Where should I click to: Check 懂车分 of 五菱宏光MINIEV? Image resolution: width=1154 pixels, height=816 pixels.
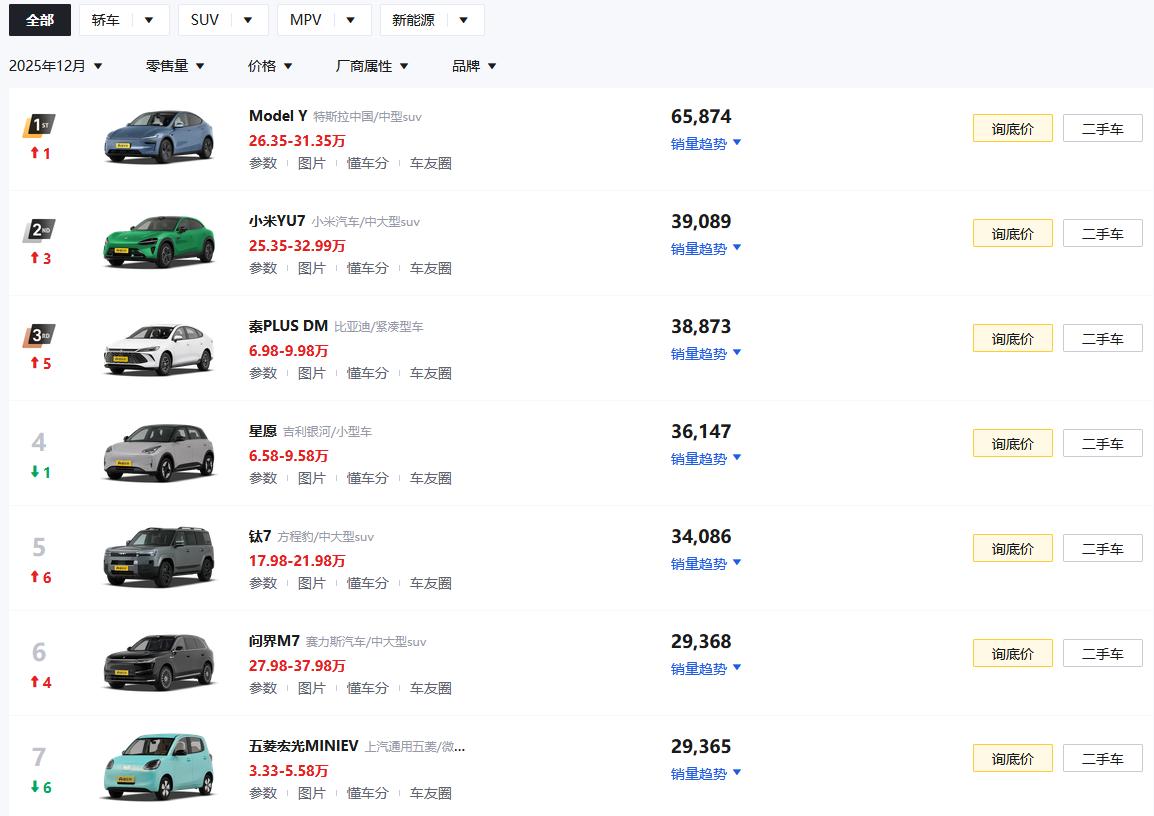[x=368, y=792]
